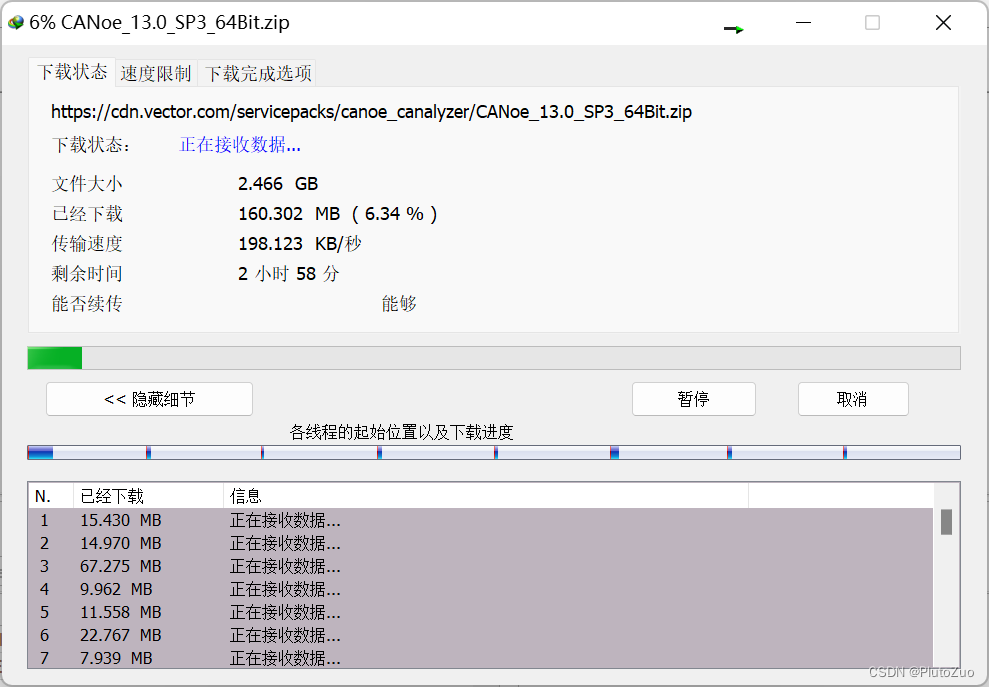Viewport: 989px width, 687px height.
Task: Click the 各线程的起始位置以及下载进度 label
Action: (x=401, y=432)
